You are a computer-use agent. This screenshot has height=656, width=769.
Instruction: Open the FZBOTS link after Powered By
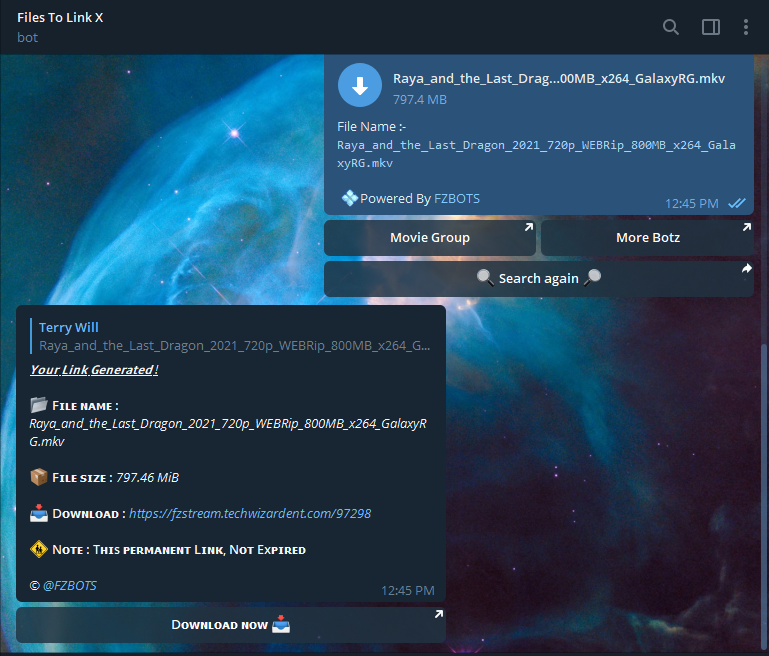click(x=457, y=199)
